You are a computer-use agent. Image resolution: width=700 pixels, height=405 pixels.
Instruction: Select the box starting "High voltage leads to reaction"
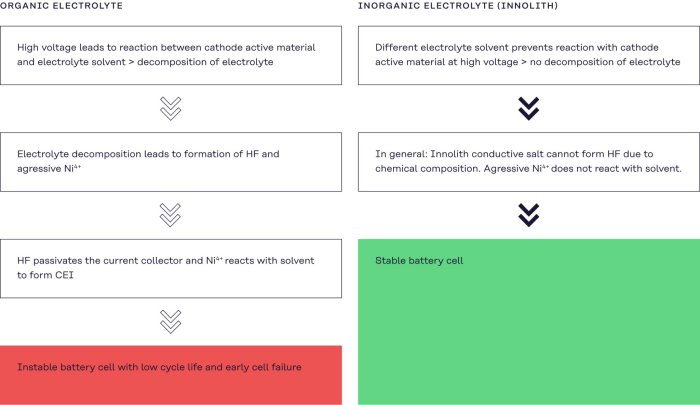pos(171,55)
